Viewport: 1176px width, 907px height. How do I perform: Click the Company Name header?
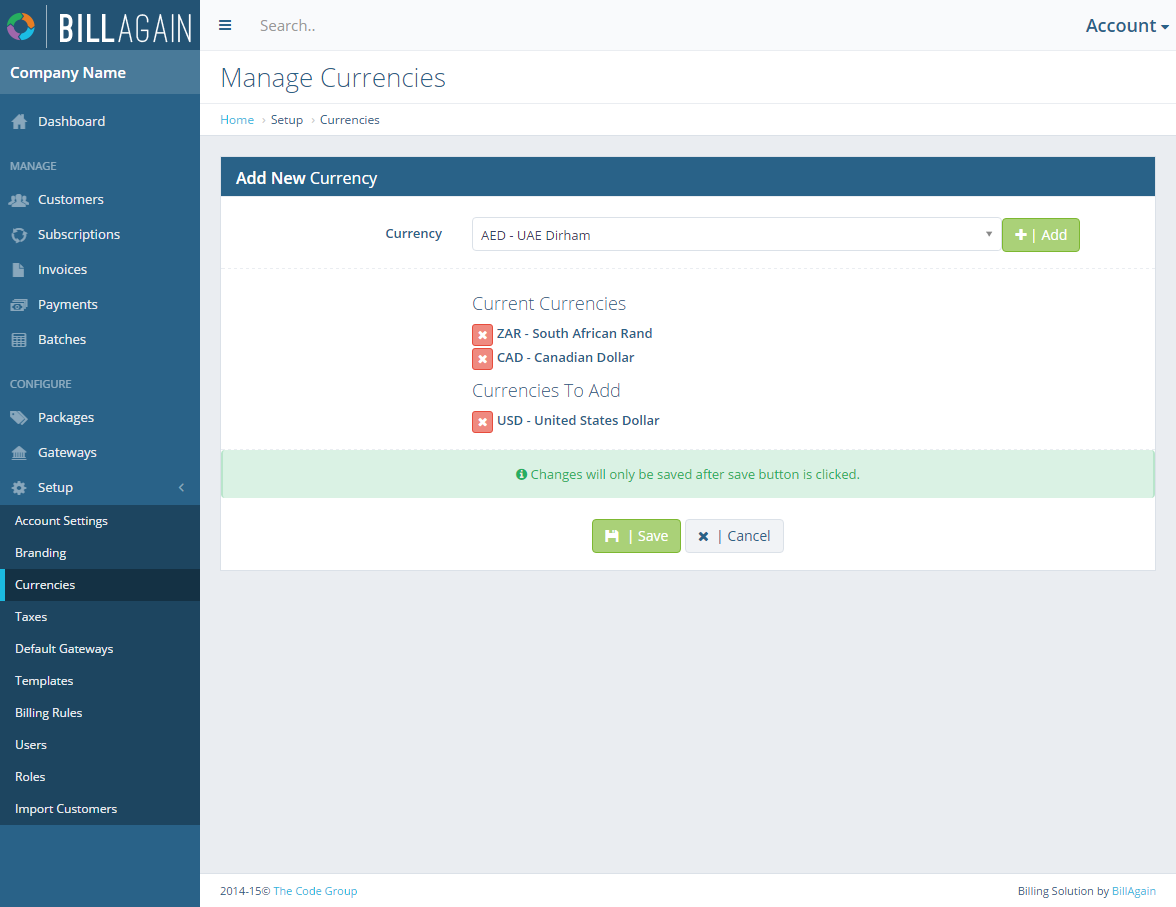pos(100,73)
